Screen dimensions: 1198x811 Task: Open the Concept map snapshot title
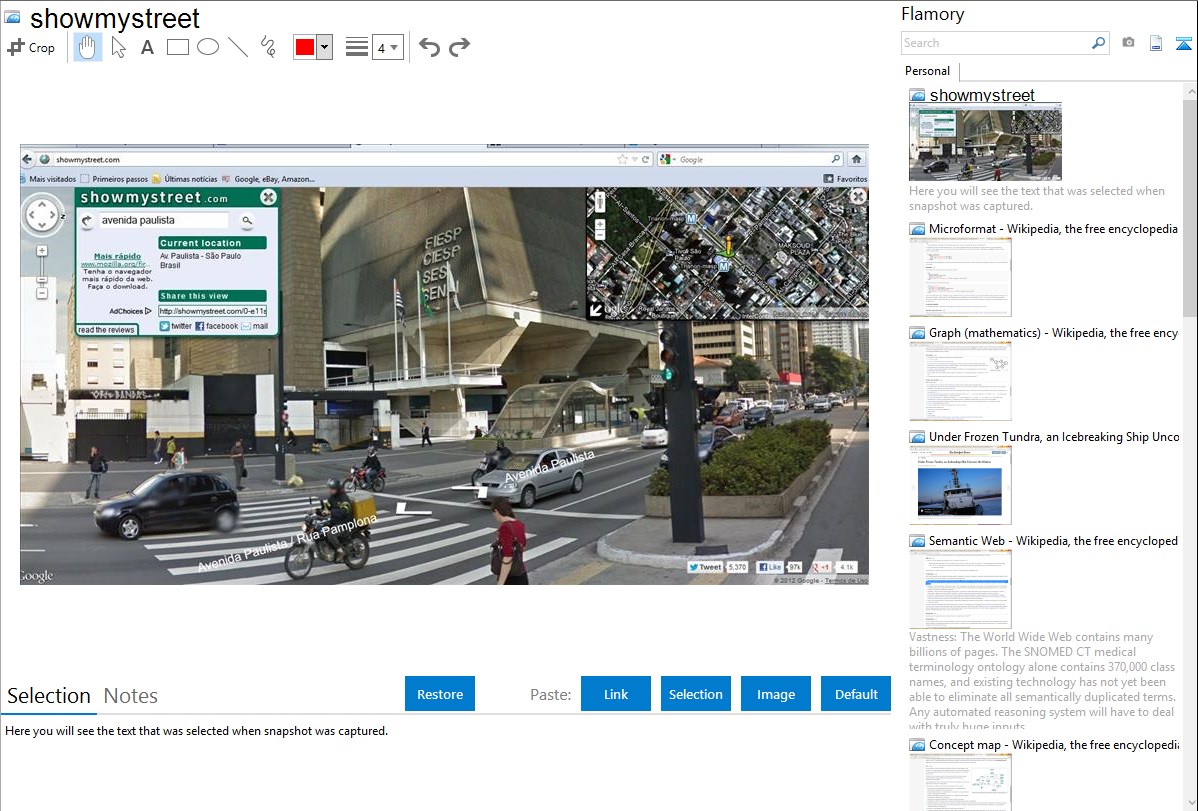click(x=1054, y=744)
